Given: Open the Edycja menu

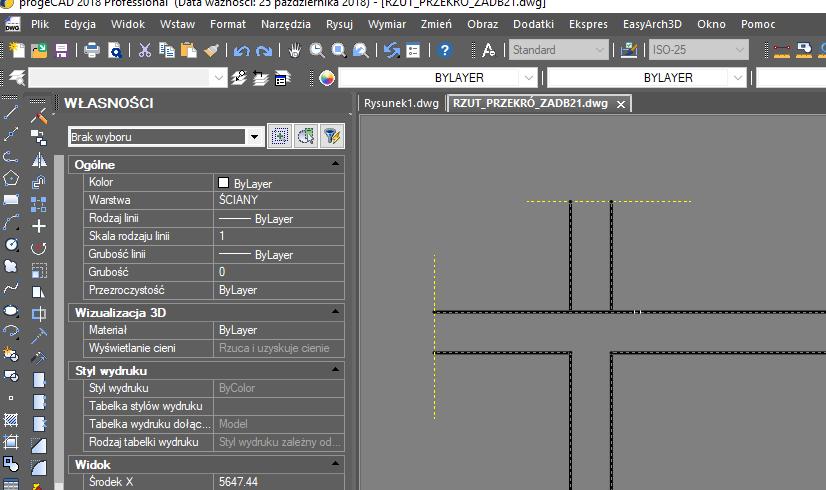Looking at the screenshot, I should pos(80,24).
